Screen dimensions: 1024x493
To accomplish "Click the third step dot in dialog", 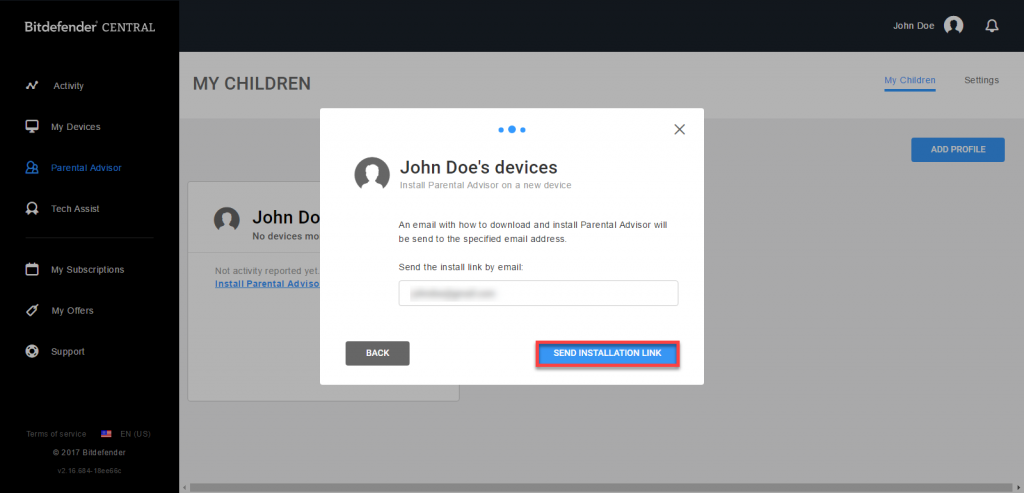I will coord(523,130).
